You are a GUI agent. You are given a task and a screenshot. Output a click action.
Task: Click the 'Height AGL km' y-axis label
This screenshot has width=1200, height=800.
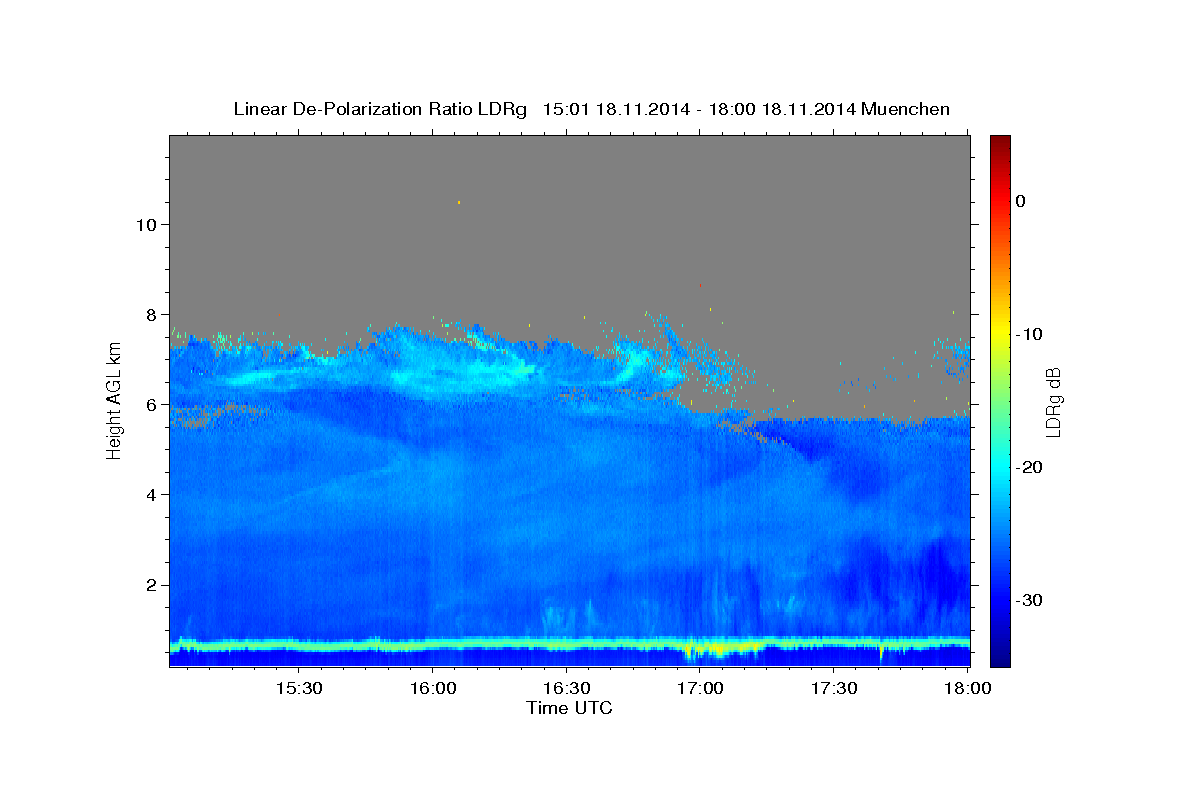coord(114,400)
